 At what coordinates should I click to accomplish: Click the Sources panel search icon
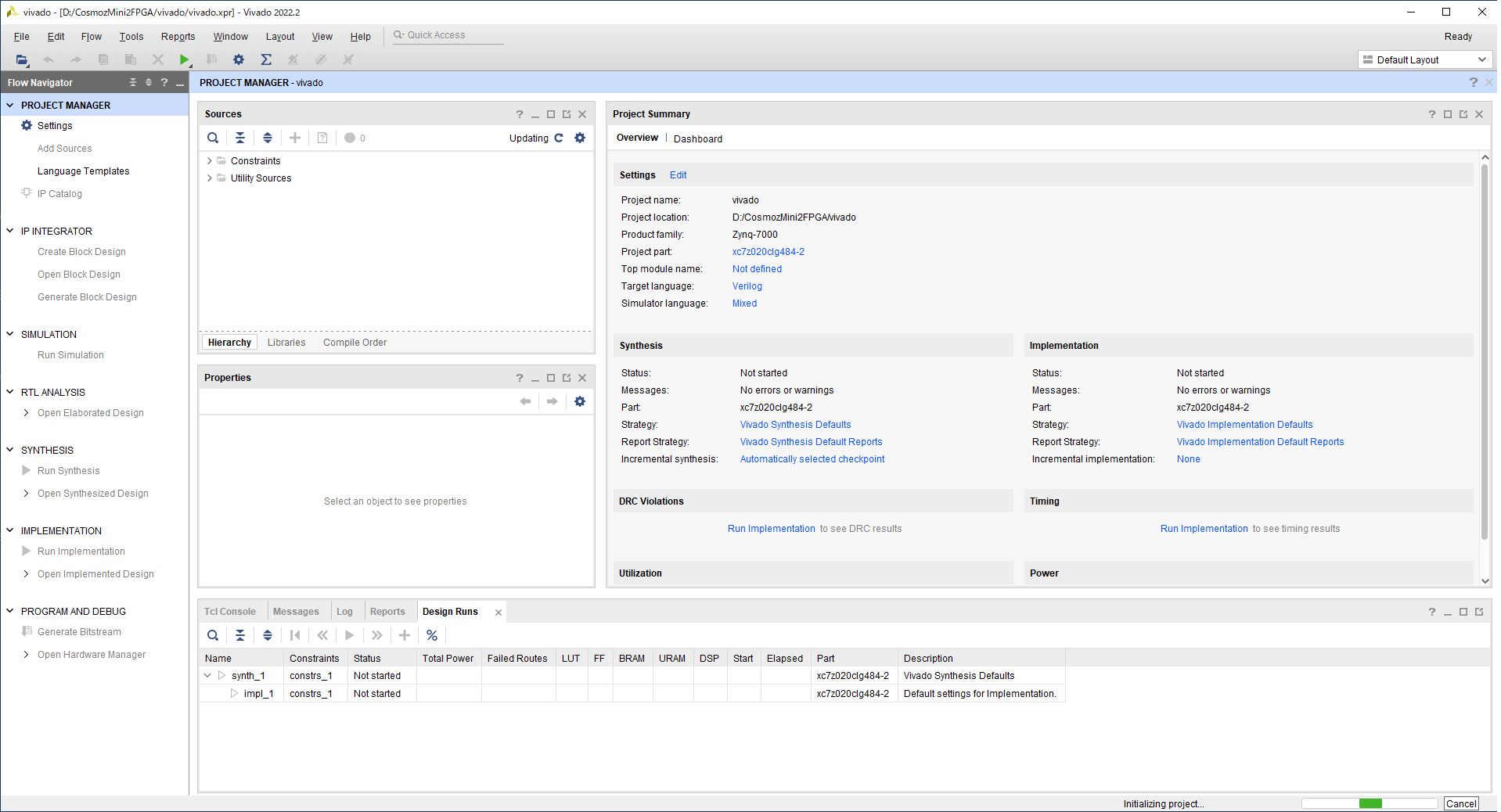tap(213, 138)
